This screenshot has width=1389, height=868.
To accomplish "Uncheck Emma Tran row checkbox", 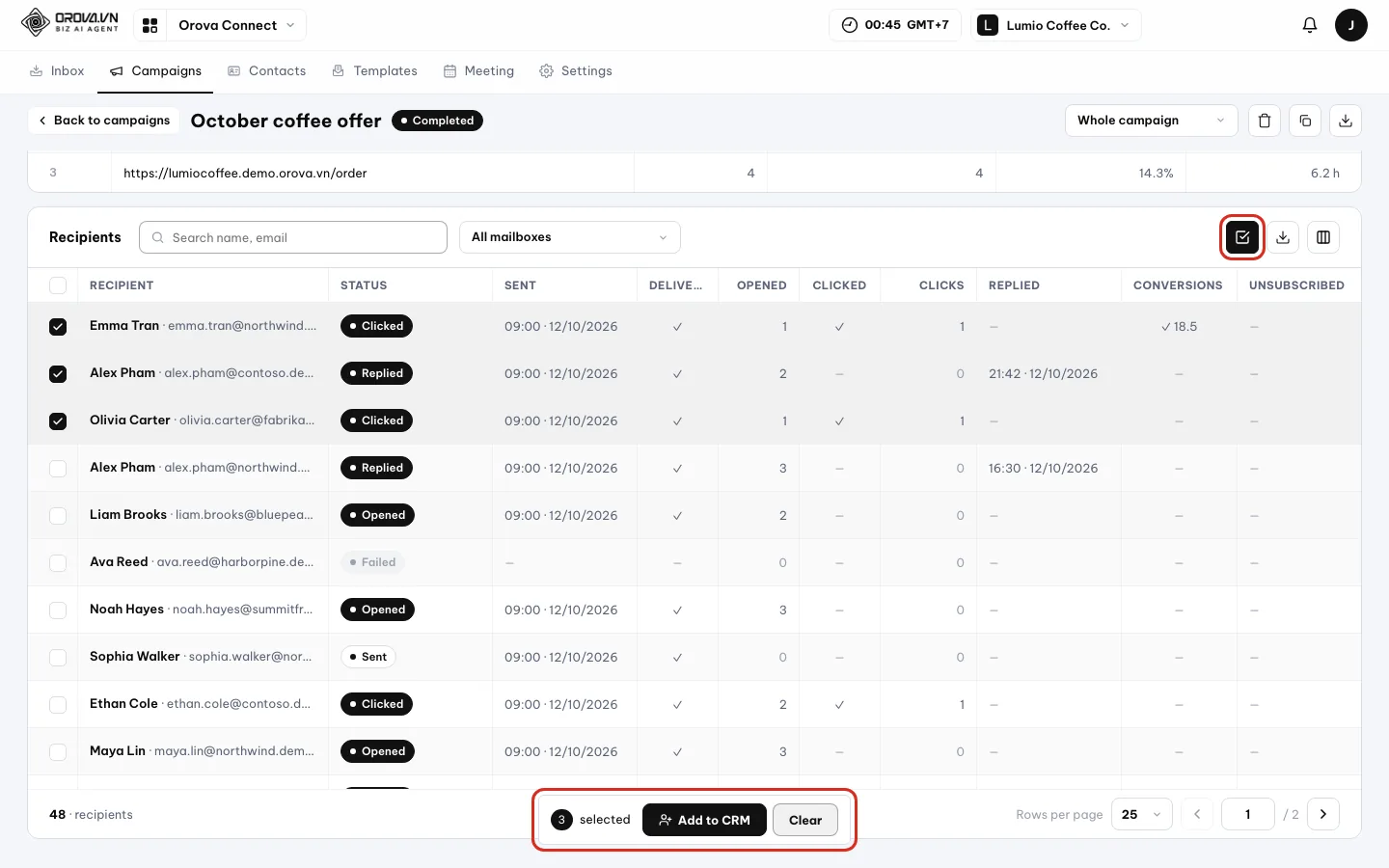I will (58, 326).
